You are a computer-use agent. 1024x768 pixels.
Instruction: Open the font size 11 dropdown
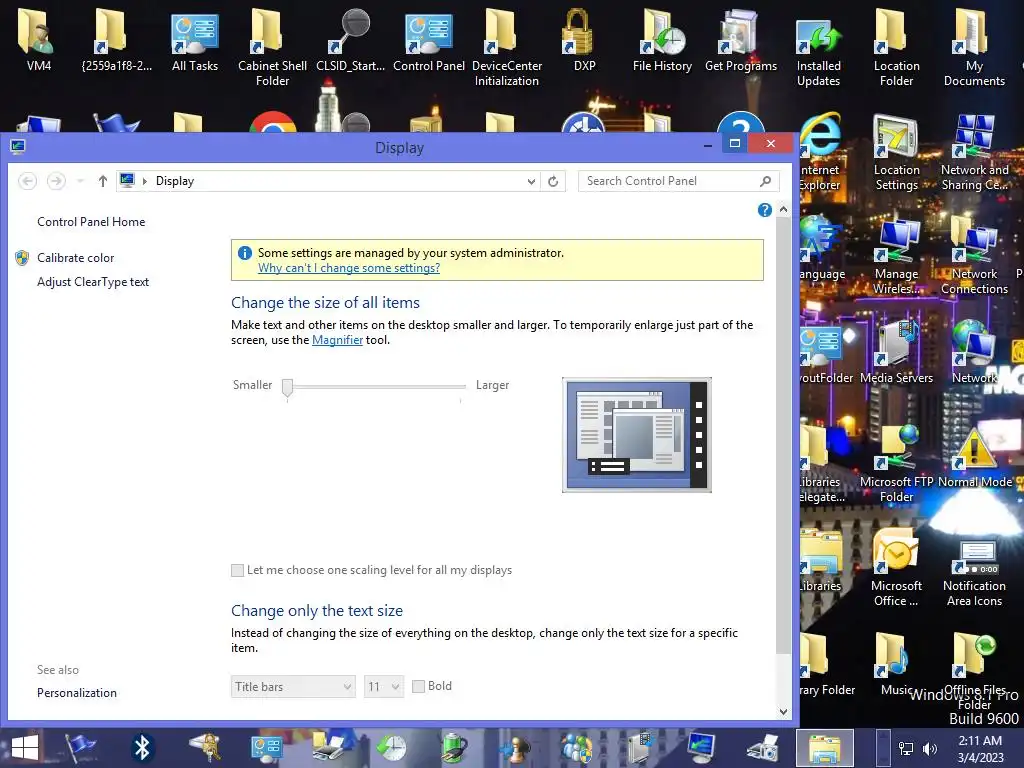coord(384,686)
